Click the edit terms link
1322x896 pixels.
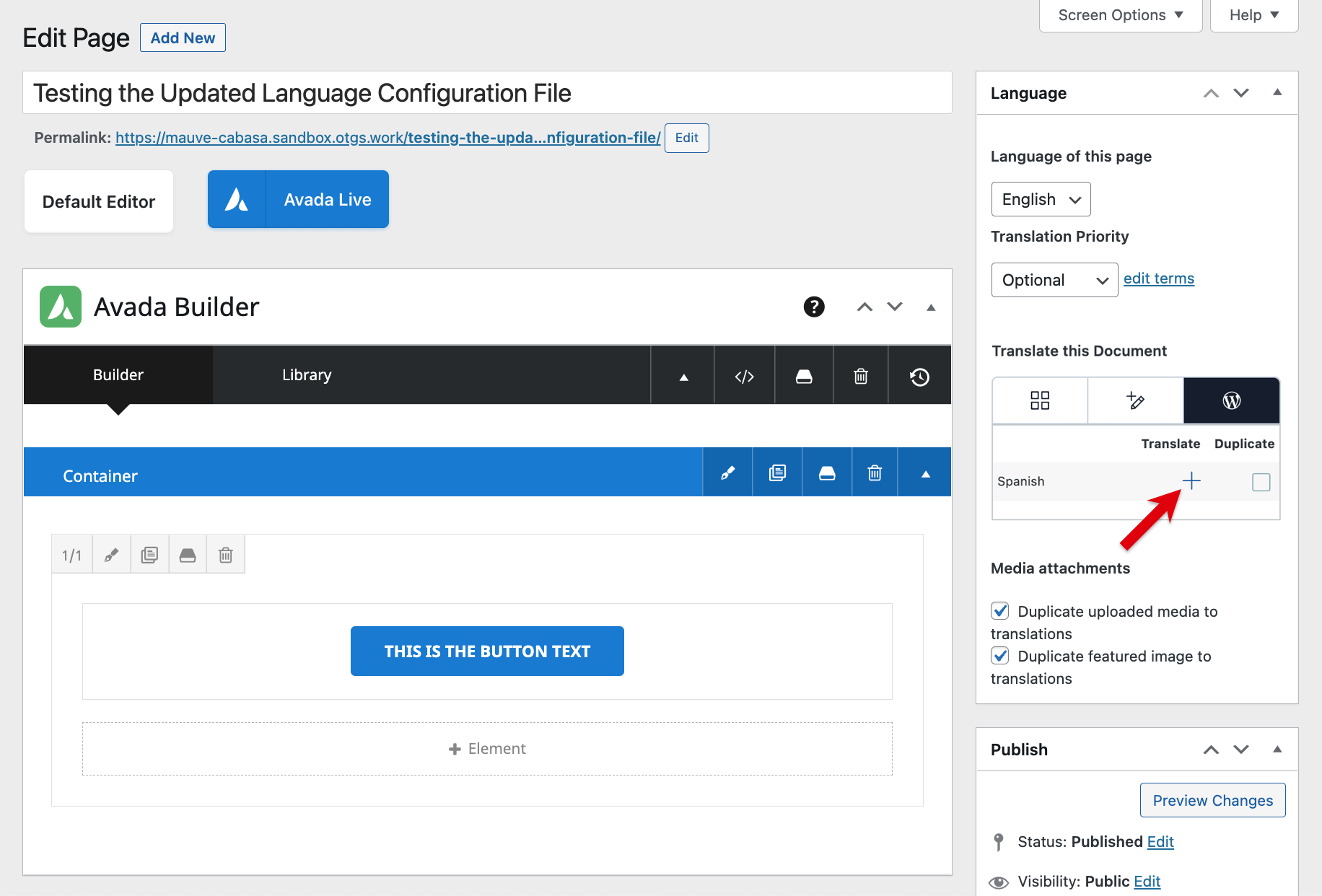point(1158,278)
